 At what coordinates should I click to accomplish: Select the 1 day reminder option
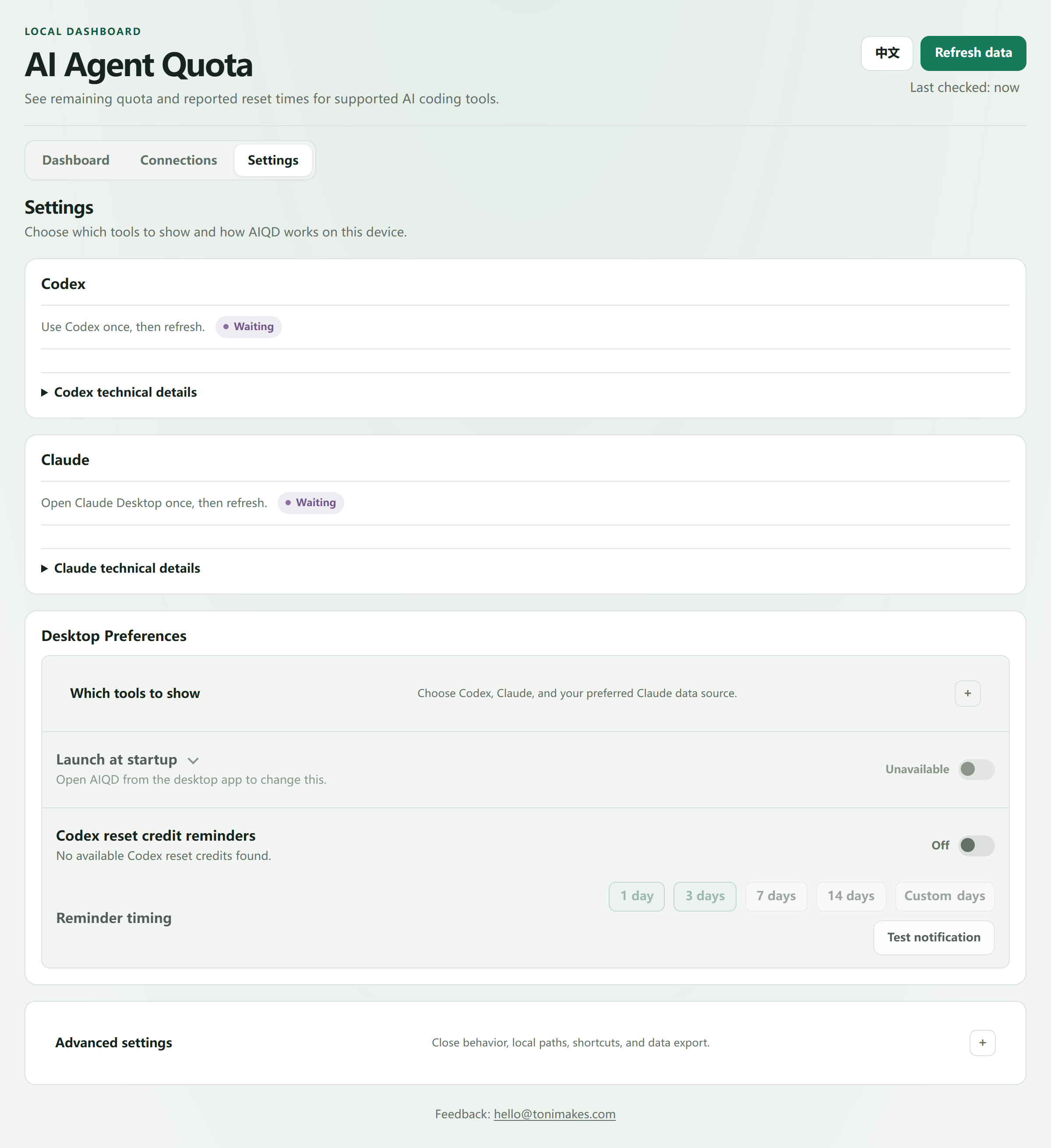(636, 896)
